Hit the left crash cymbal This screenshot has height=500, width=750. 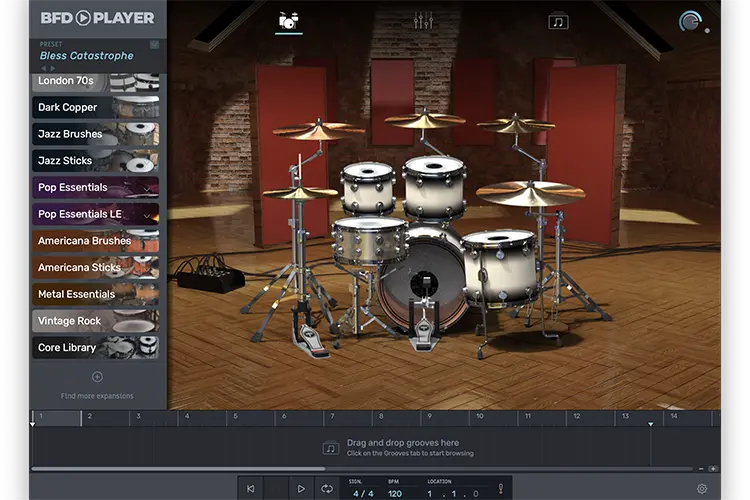pos(317,131)
